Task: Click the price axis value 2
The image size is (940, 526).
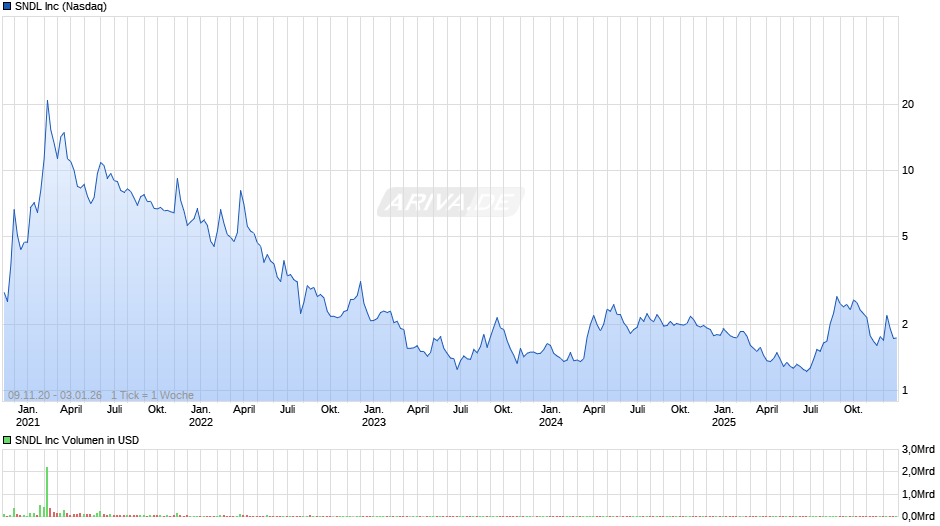Action: point(905,324)
